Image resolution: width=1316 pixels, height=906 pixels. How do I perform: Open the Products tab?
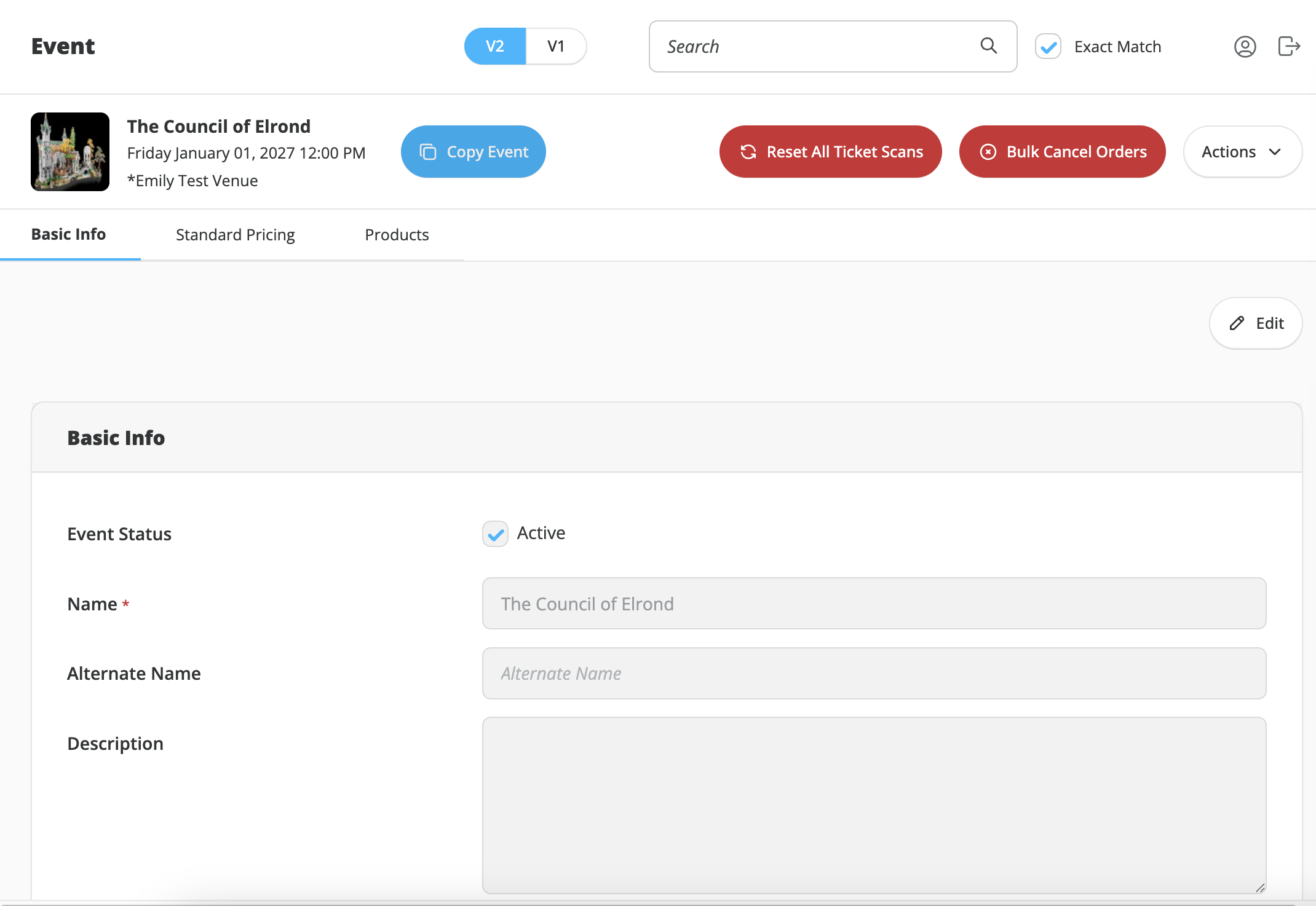(397, 235)
